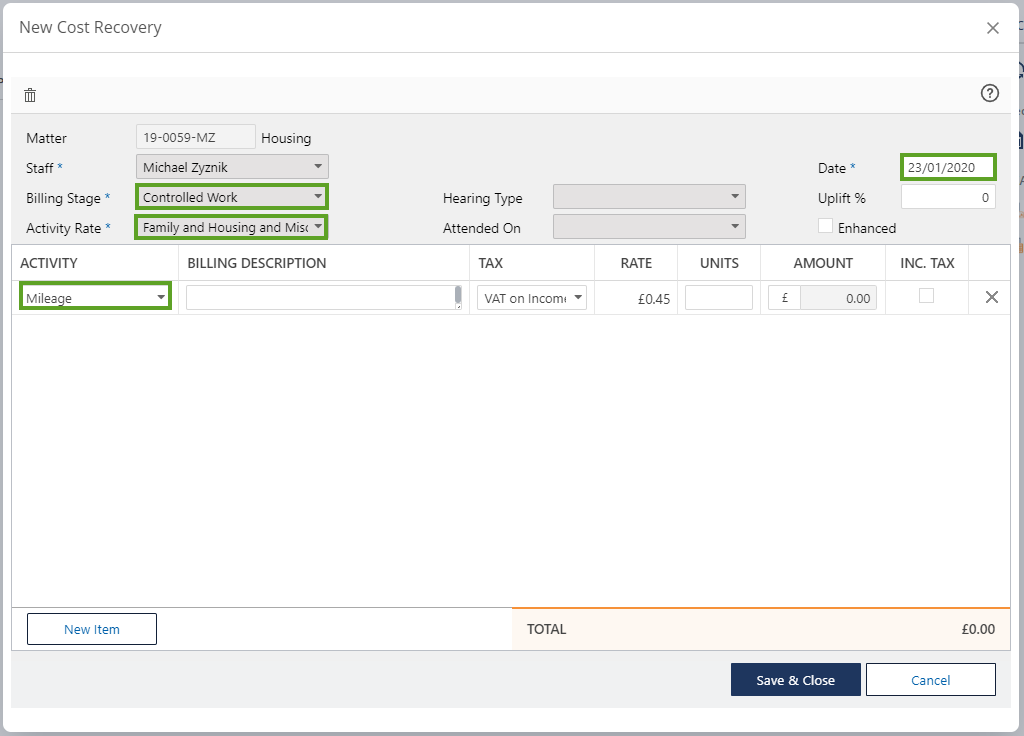Open the Activity Rate dropdown
This screenshot has height=736, width=1024.
point(231,227)
